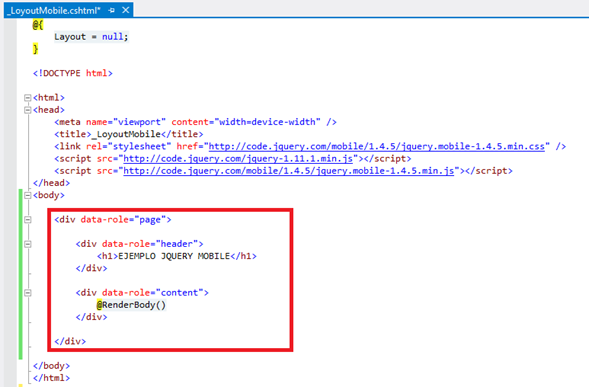Image resolution: width=589 pixels, height=387 pixels.
Task: Click the closing </head> tag
Action: point(51,183)
